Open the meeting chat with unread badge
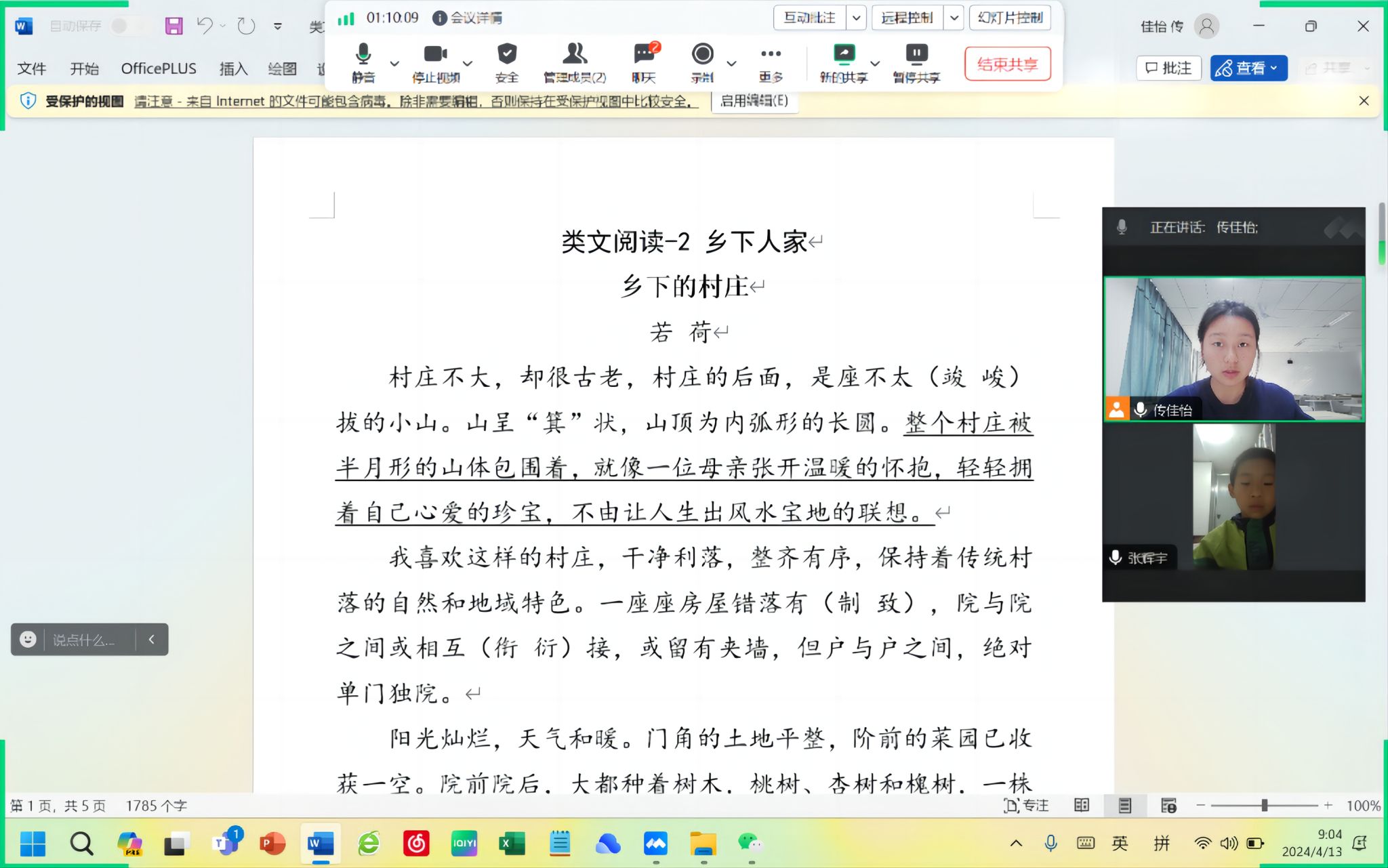This screenshot has height=868, width=1388. [x=644, y=54]
